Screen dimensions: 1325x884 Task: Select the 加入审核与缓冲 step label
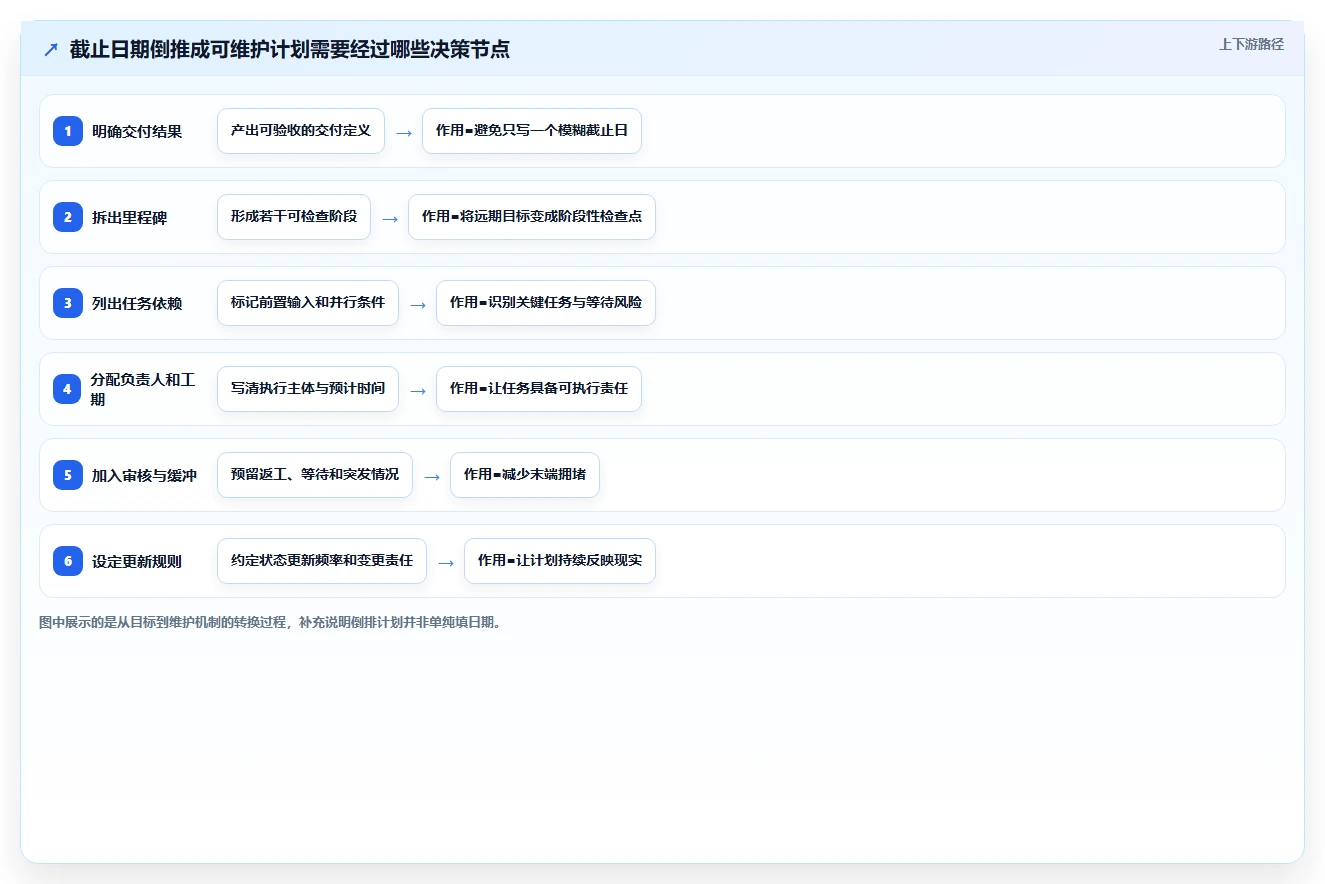[144, 475]
